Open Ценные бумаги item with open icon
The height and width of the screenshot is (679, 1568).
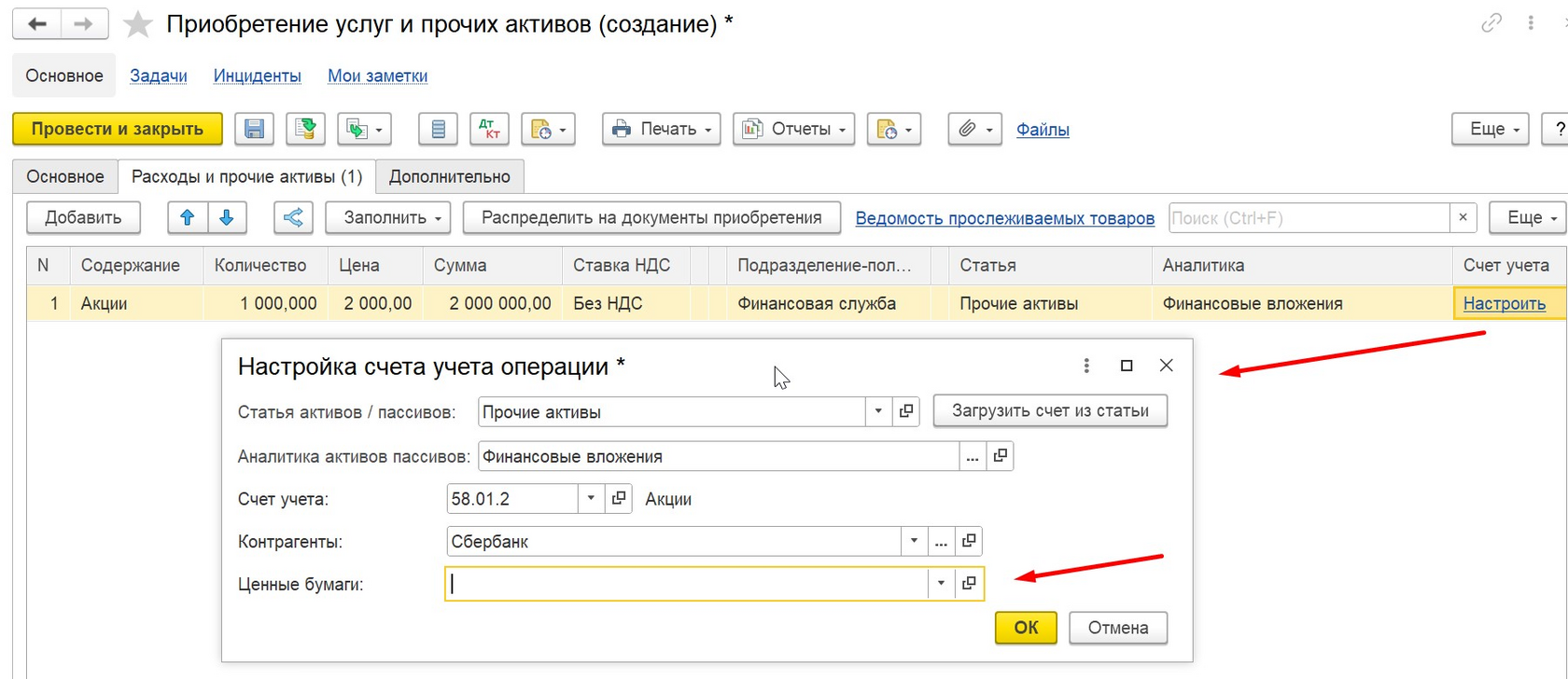969,584
